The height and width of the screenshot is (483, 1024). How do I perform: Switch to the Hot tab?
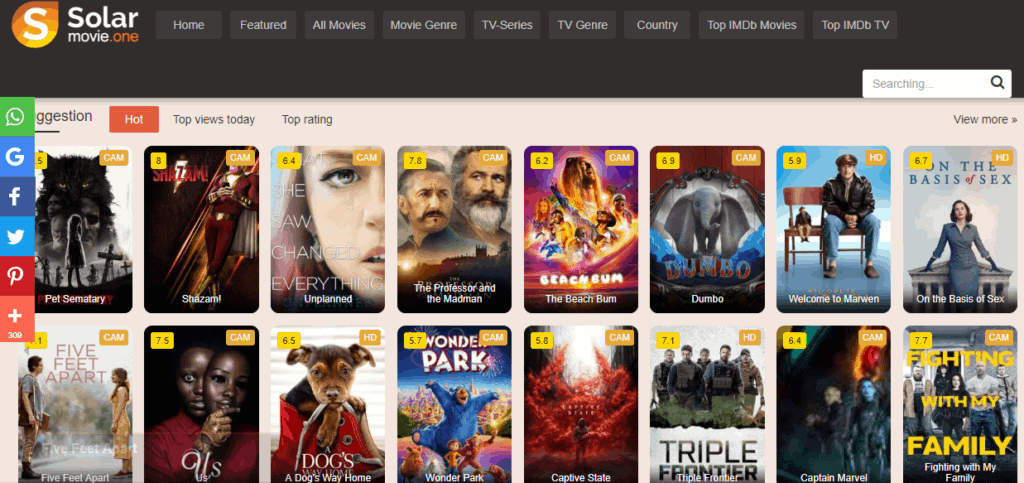(134, 119)
